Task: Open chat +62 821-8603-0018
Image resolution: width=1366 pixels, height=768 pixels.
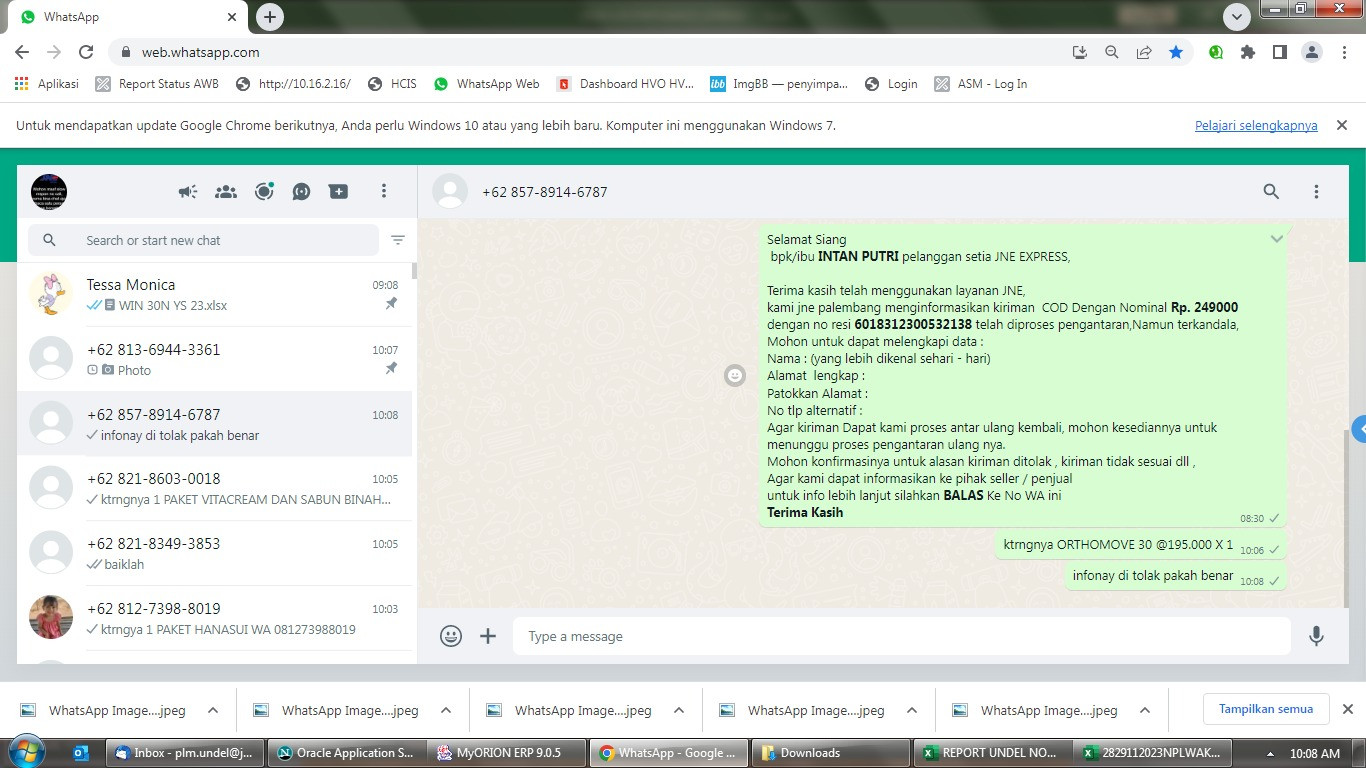Action: tap(214, 488)
